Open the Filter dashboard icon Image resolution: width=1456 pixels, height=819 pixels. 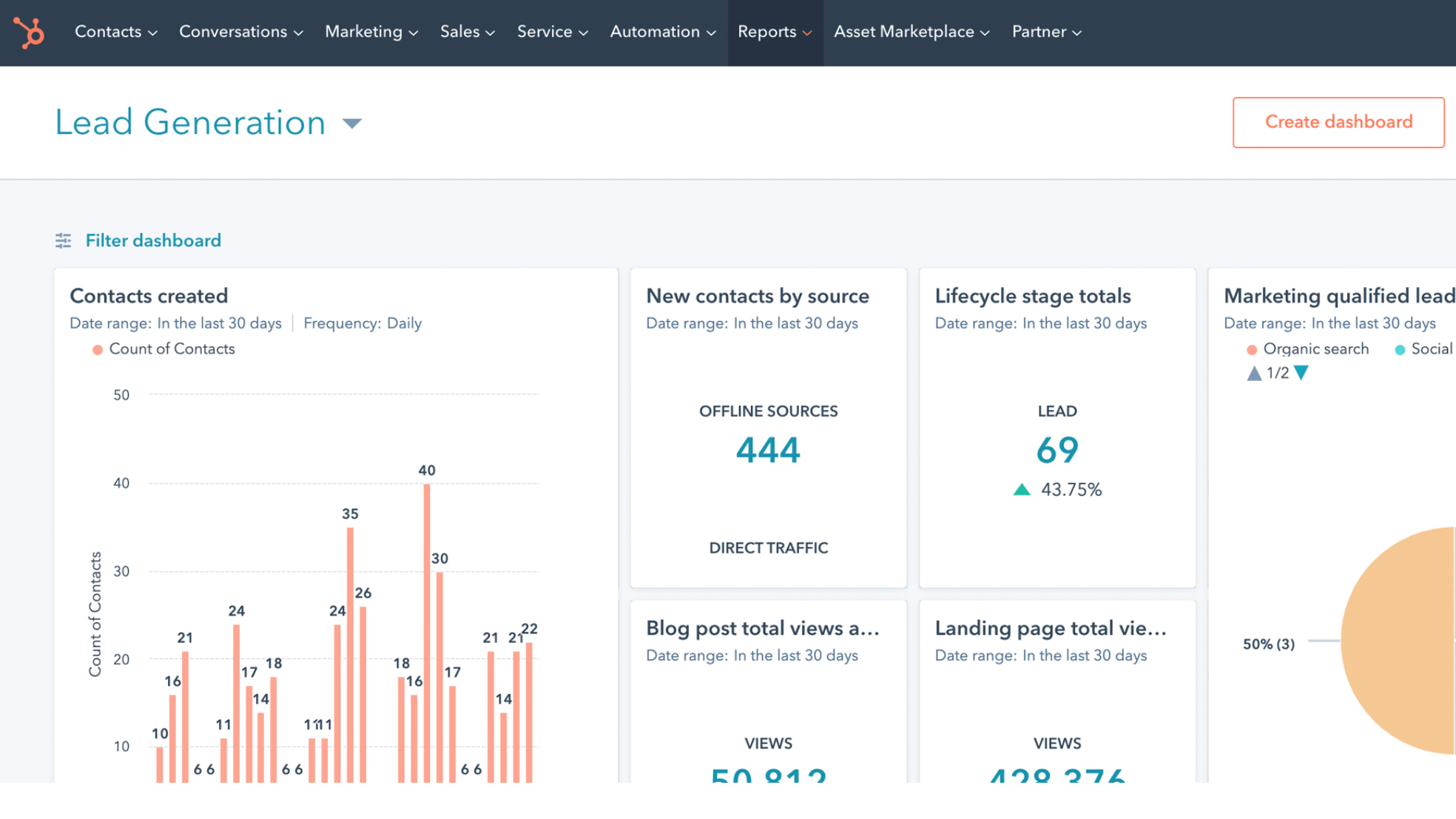tap(63, 240)
